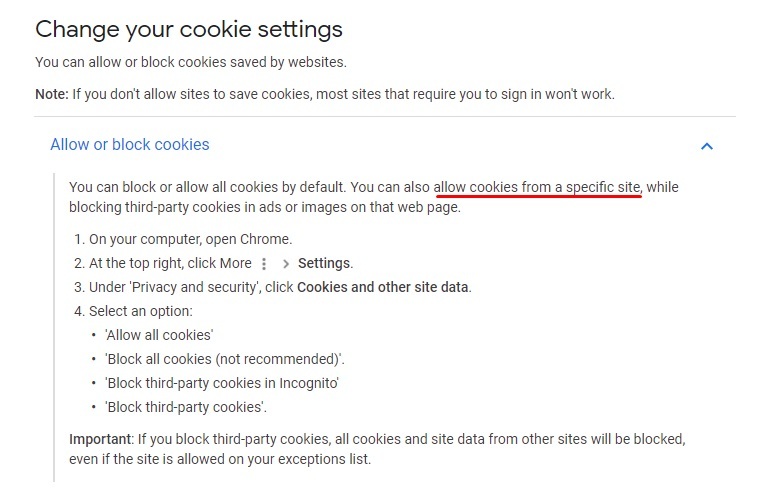
Task: Collapse the section with the up chevron
Action: [x=706, y=146]
